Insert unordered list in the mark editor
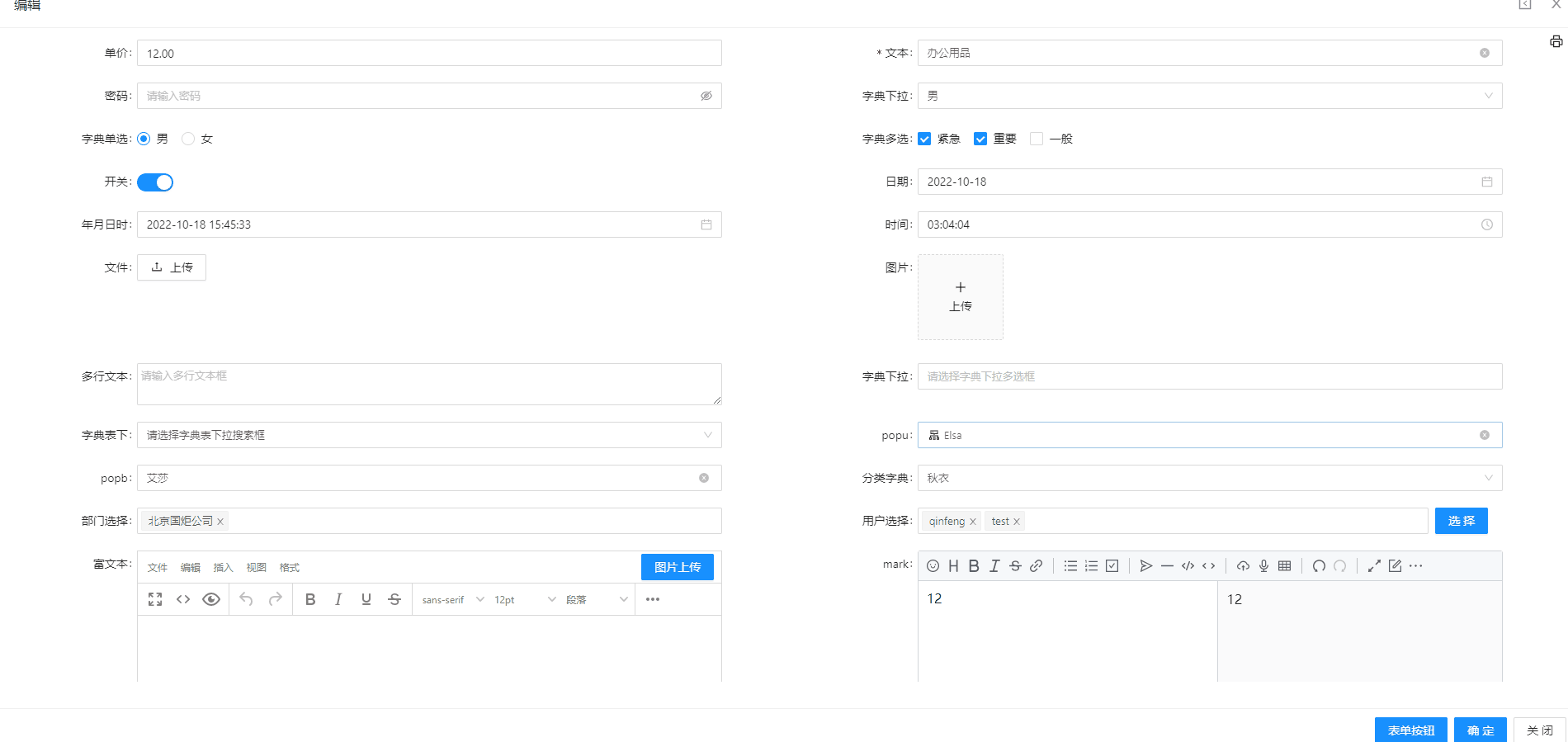The height and width of the screenshot is (742, 1568). [1070, 565]
